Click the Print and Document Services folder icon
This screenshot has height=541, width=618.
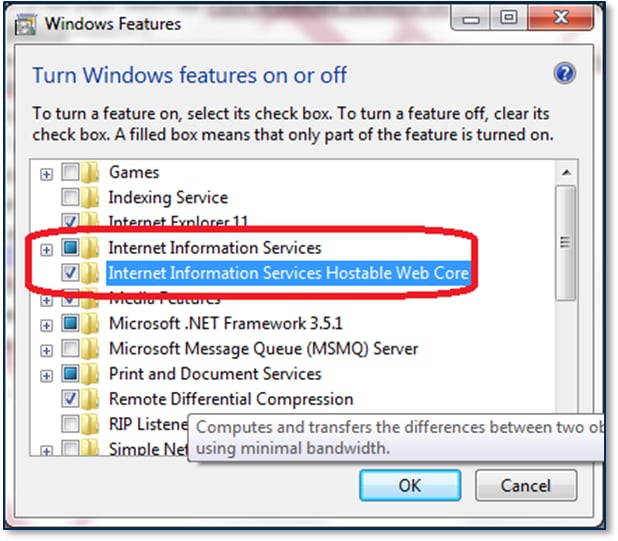(90, 374)
